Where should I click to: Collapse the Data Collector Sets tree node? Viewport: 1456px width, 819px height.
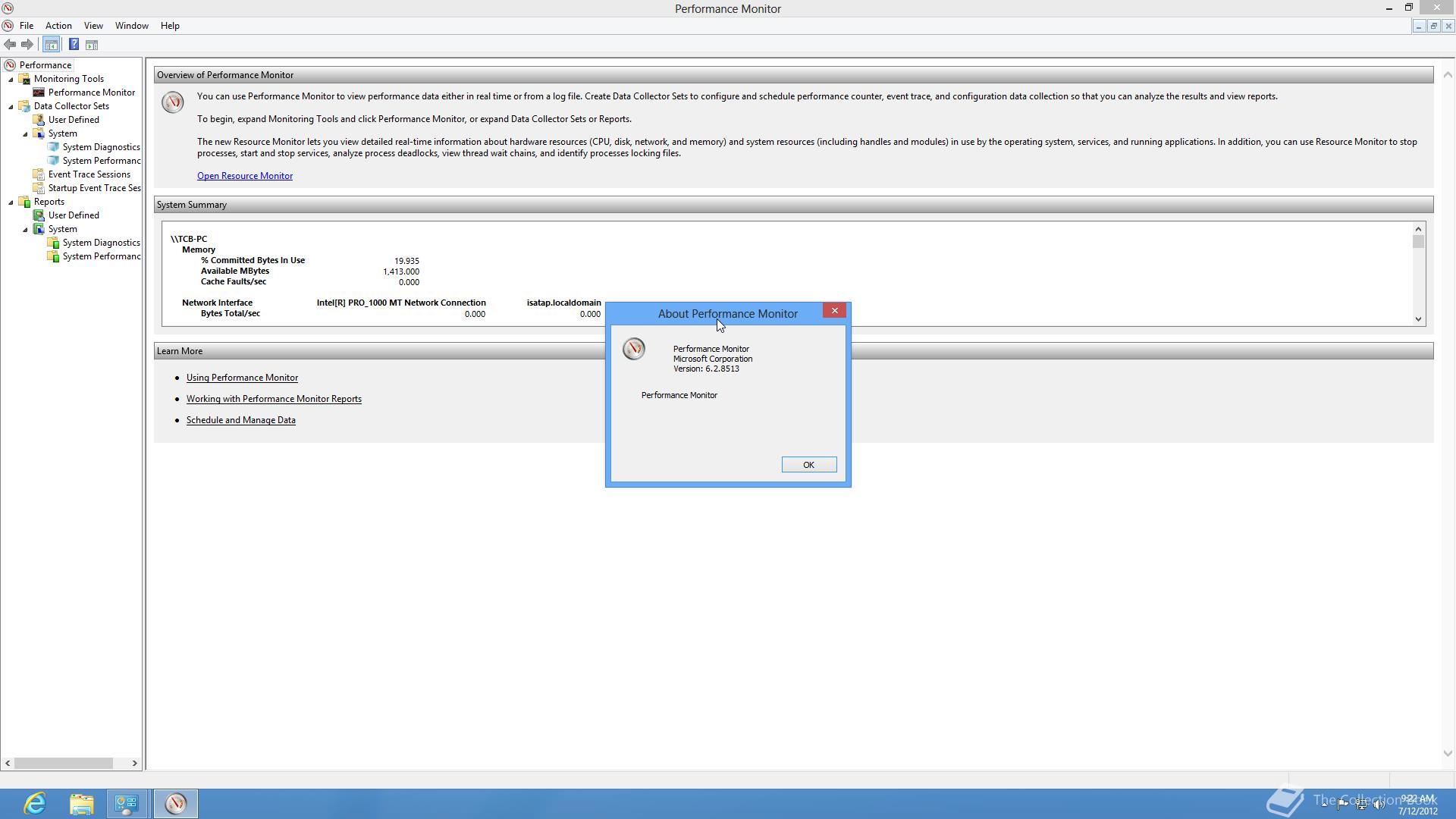point(11,106)
